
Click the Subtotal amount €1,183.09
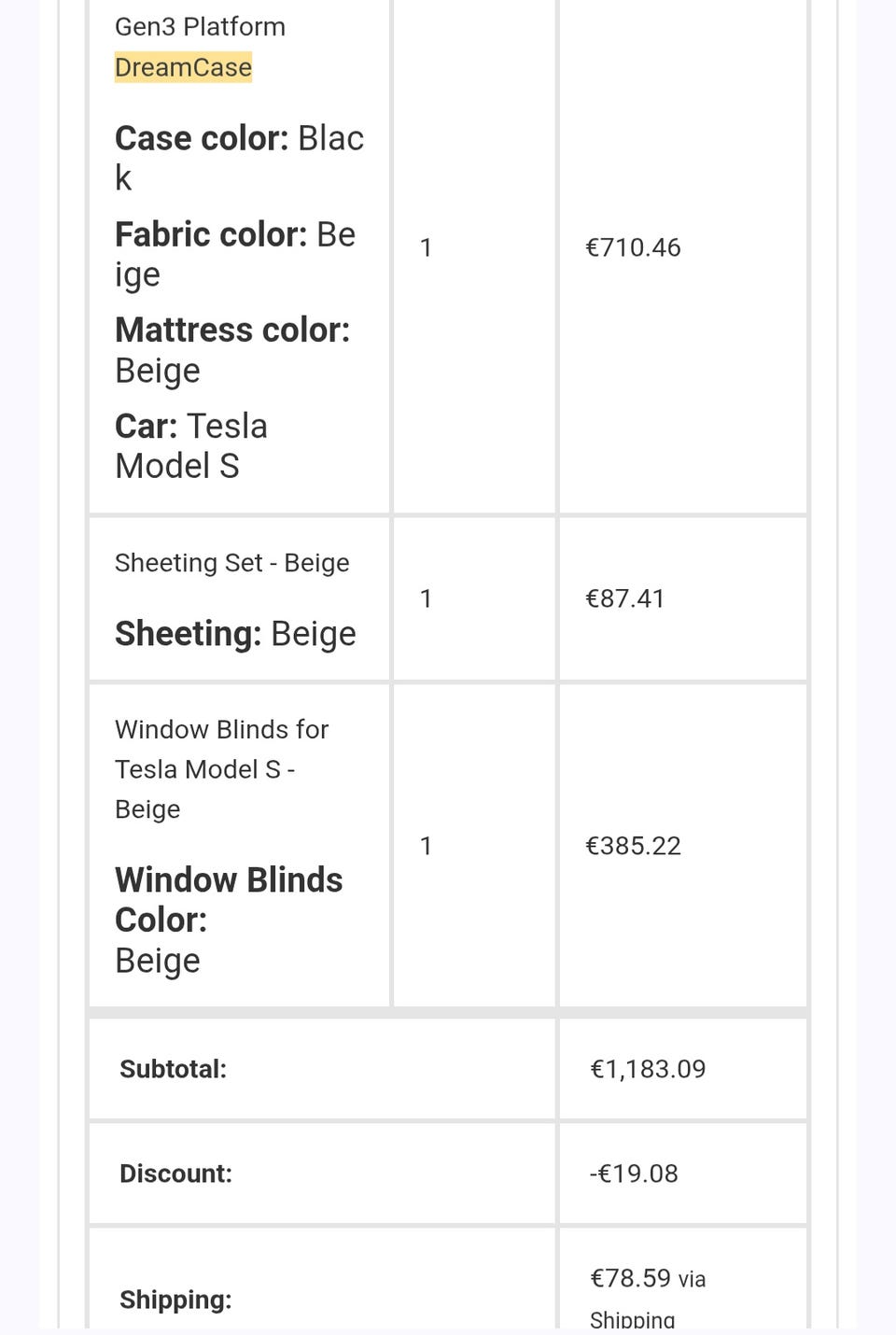pyautogui.click(x=648, y=1069)
